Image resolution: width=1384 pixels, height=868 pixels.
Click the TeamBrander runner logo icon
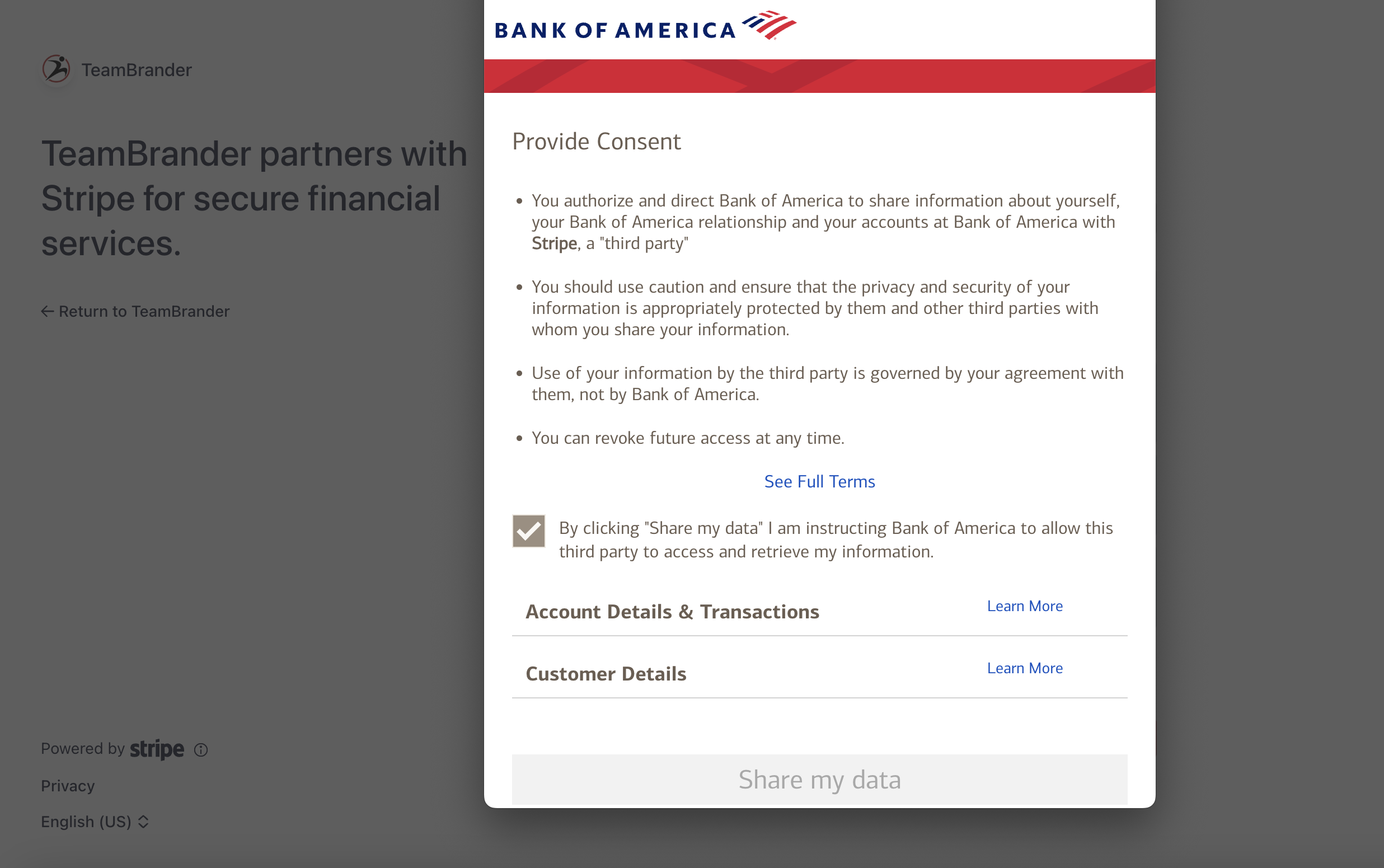point(57,69)
